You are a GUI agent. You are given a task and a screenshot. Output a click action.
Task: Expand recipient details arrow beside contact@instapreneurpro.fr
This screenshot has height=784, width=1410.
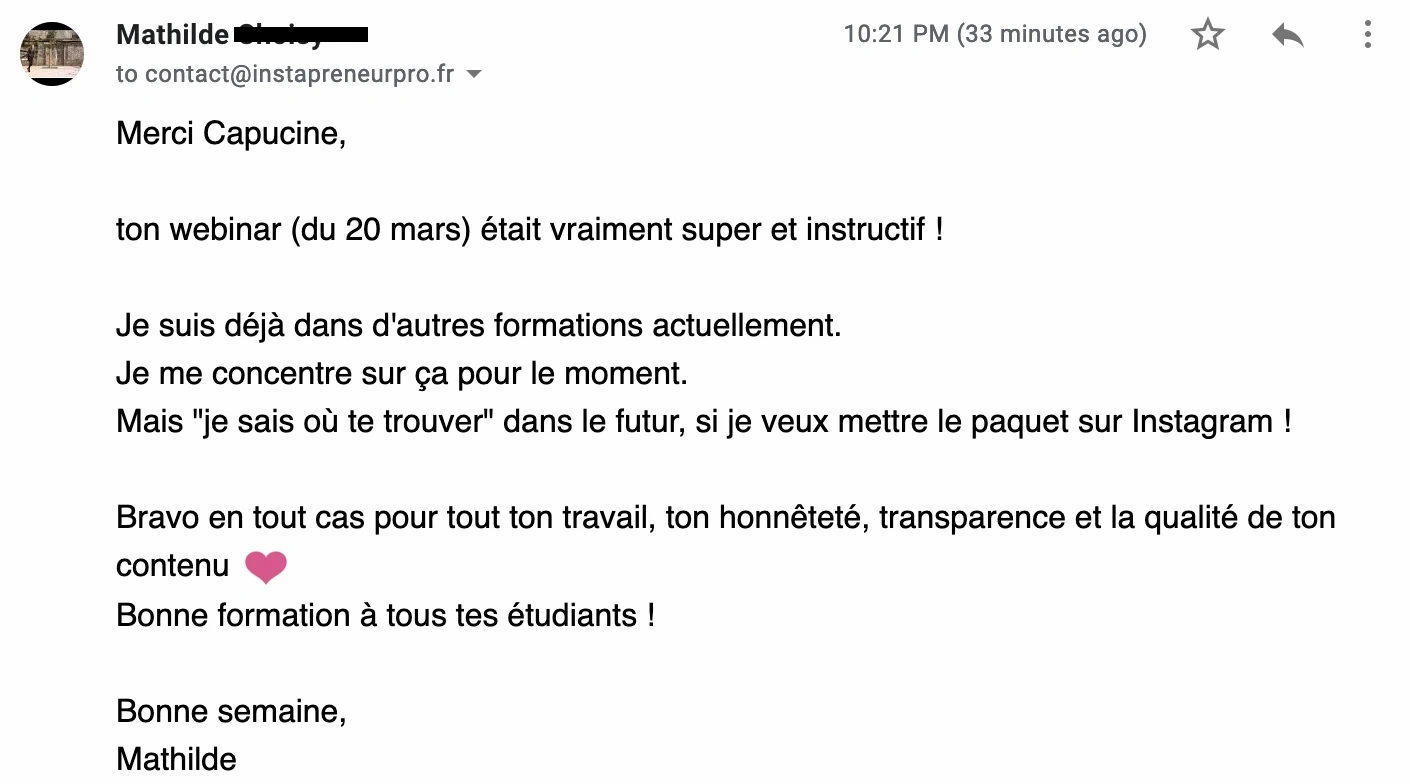[x=474, y=75]
